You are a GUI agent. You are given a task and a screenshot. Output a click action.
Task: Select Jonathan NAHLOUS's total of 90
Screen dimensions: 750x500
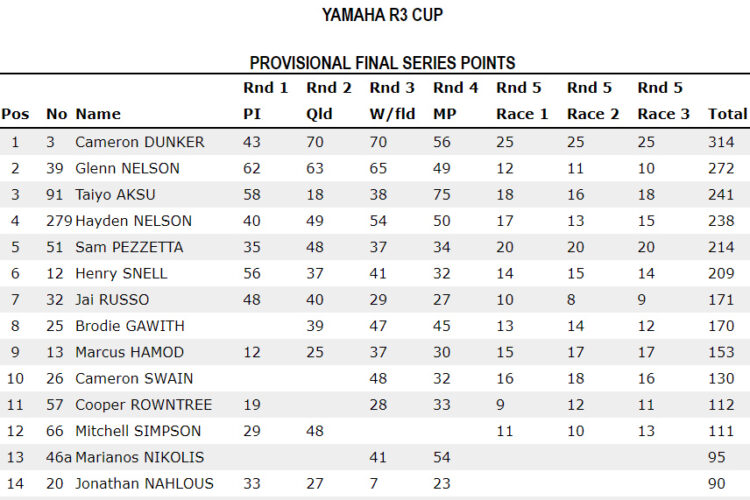717,484
